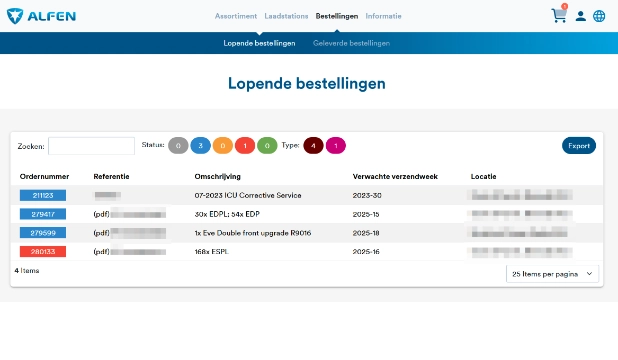Toggle the blue status filter showing 3
This screenshot has height=360, width=618.
click(200, 146)
